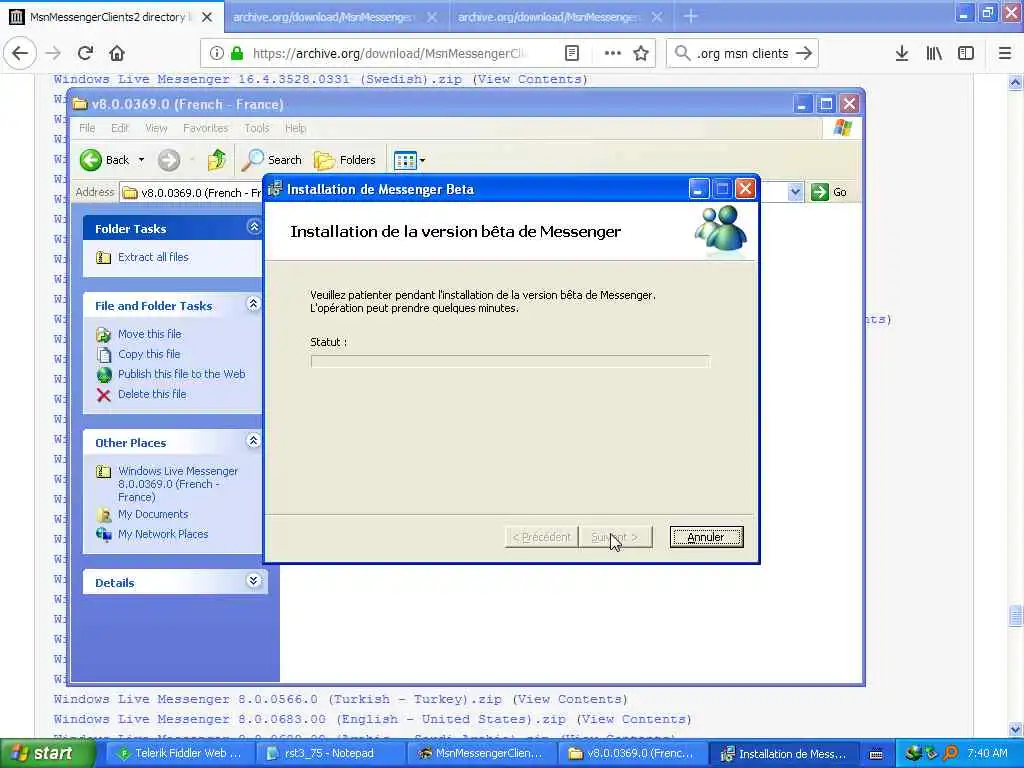Open Tools menu in Explorer

pos(257,128)
